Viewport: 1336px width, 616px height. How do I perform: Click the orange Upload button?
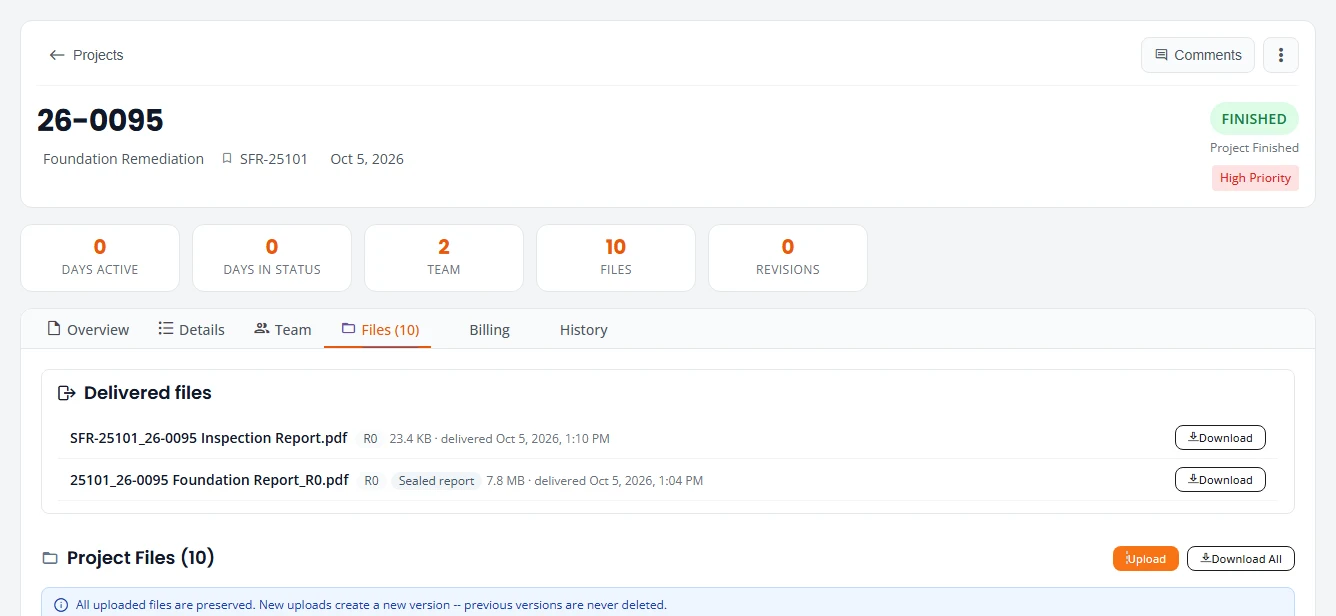(x=1146, y=559)
